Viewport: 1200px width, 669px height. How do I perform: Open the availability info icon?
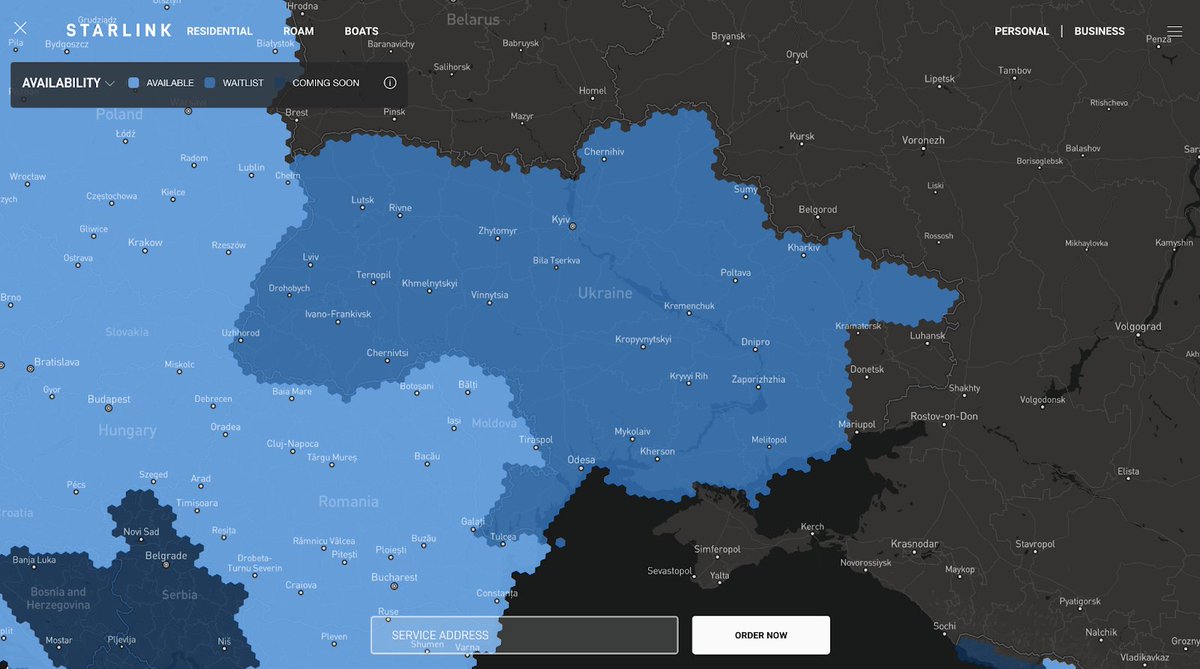[390, 83]
